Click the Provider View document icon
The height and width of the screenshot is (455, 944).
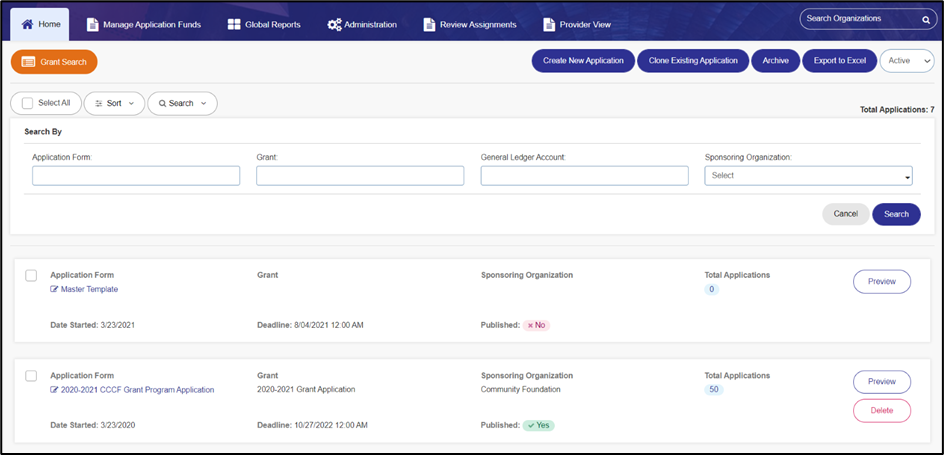548,25
